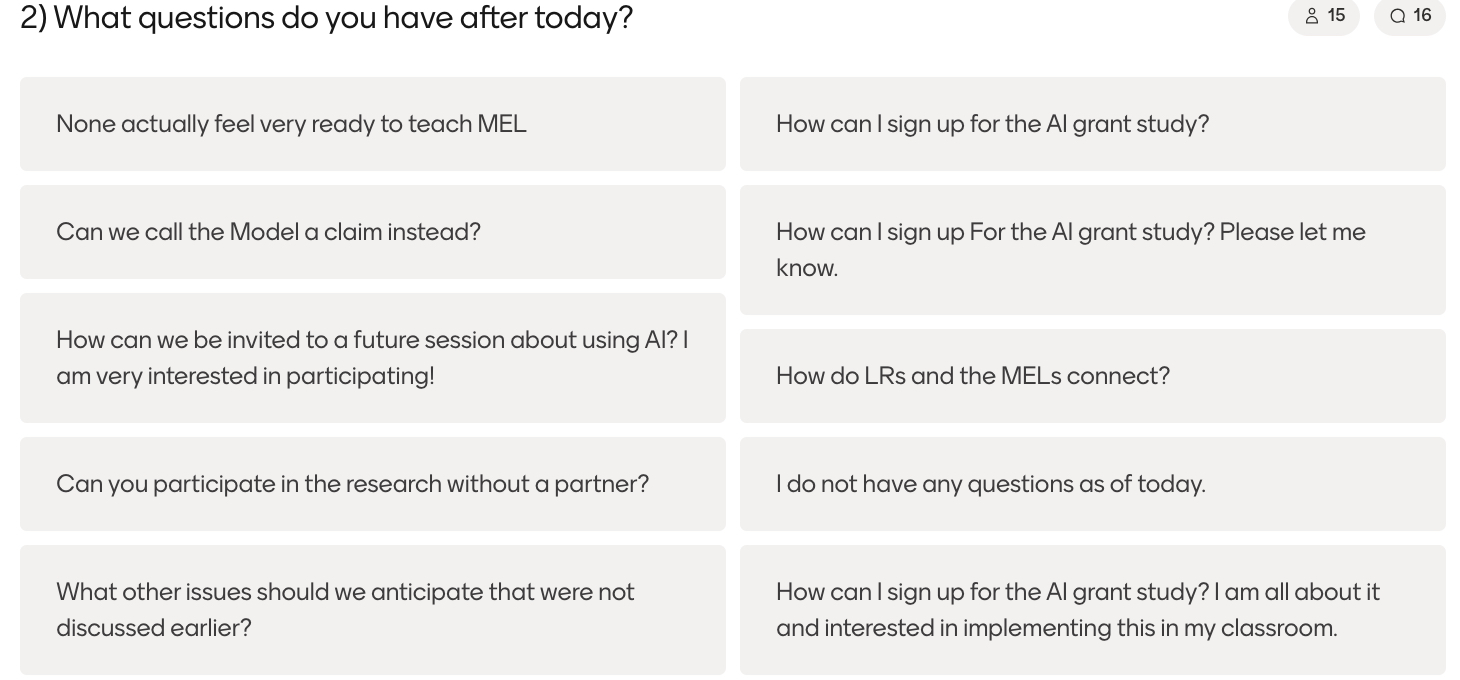
Task: Select the response ending 'Please let me know.'
Action: pos(1093,250)
